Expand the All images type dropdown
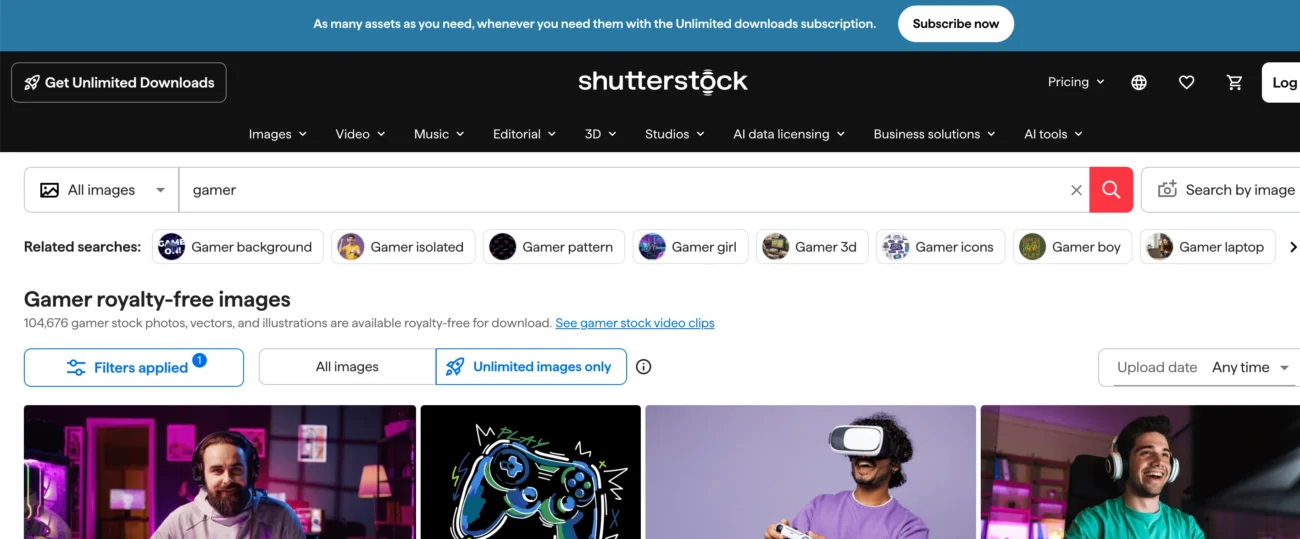The image size is (1300, 539). [101, 190]
